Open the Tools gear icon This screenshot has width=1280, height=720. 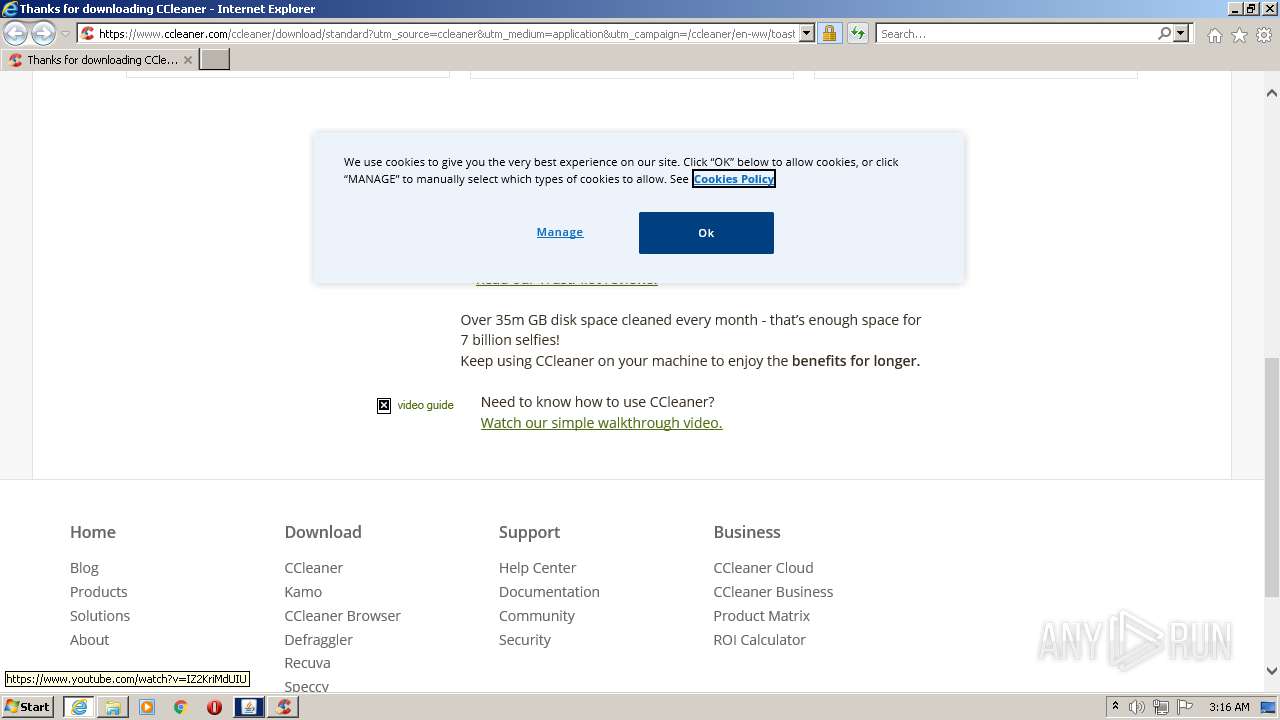pyautogui.click(x=1264, y=35)
